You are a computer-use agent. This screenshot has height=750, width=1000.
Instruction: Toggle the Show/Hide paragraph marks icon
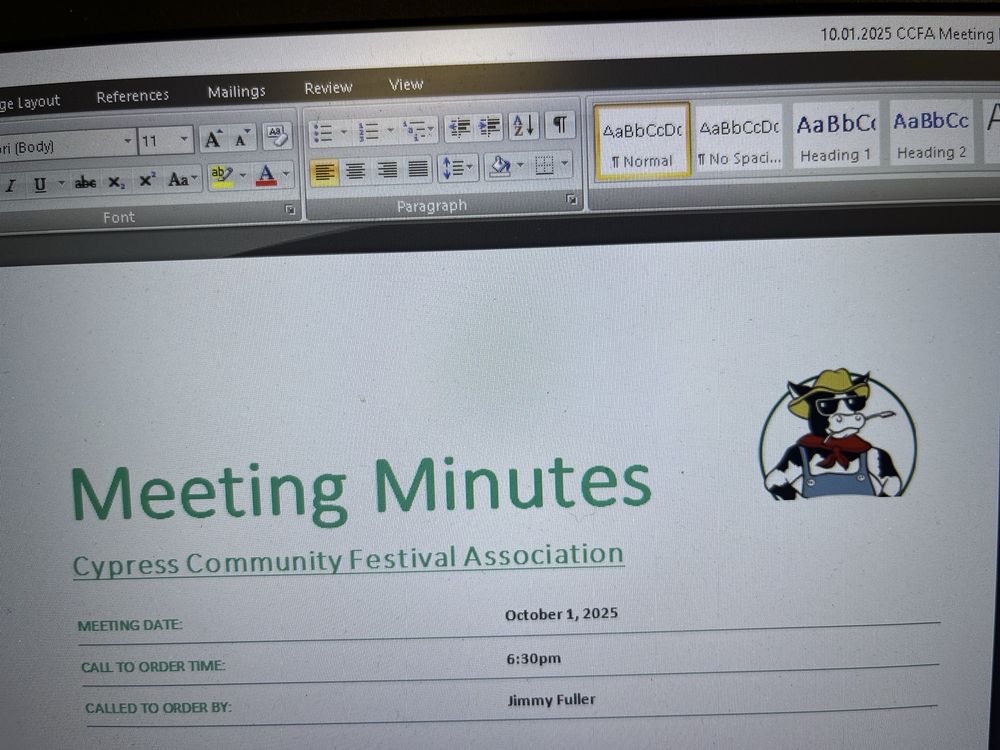tap(561, 126)
